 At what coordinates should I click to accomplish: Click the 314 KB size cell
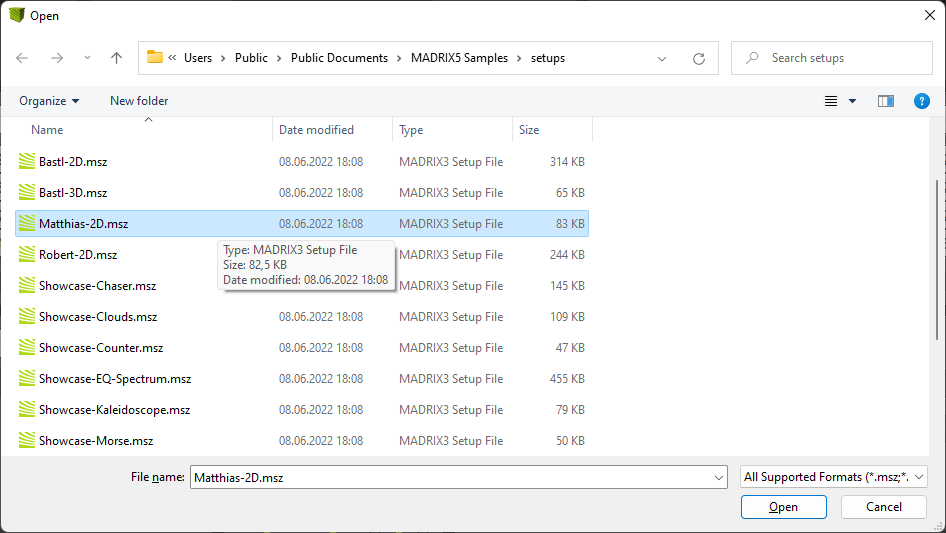tap(567, 162)
